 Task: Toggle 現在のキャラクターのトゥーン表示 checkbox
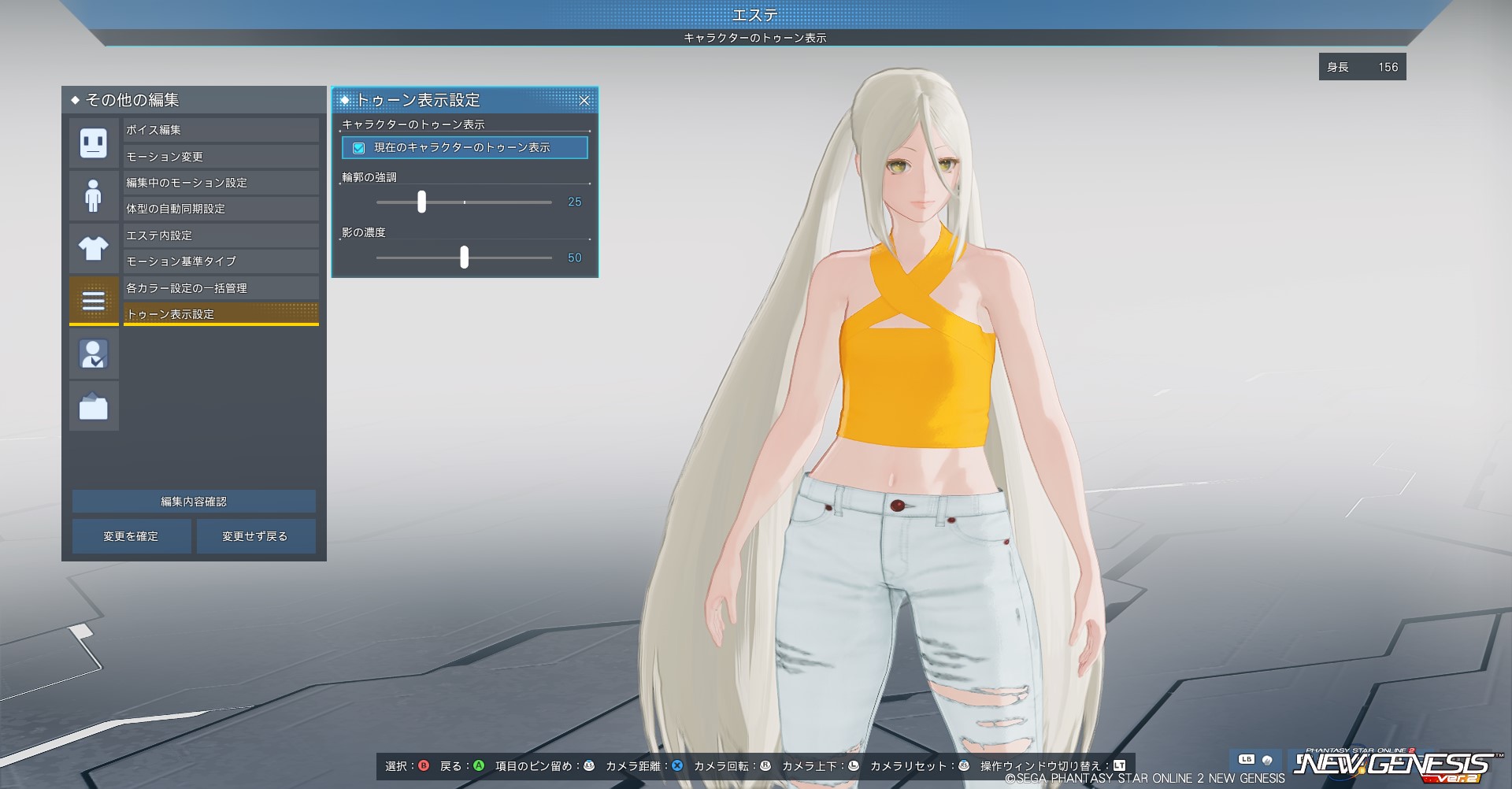click(358, 147)
